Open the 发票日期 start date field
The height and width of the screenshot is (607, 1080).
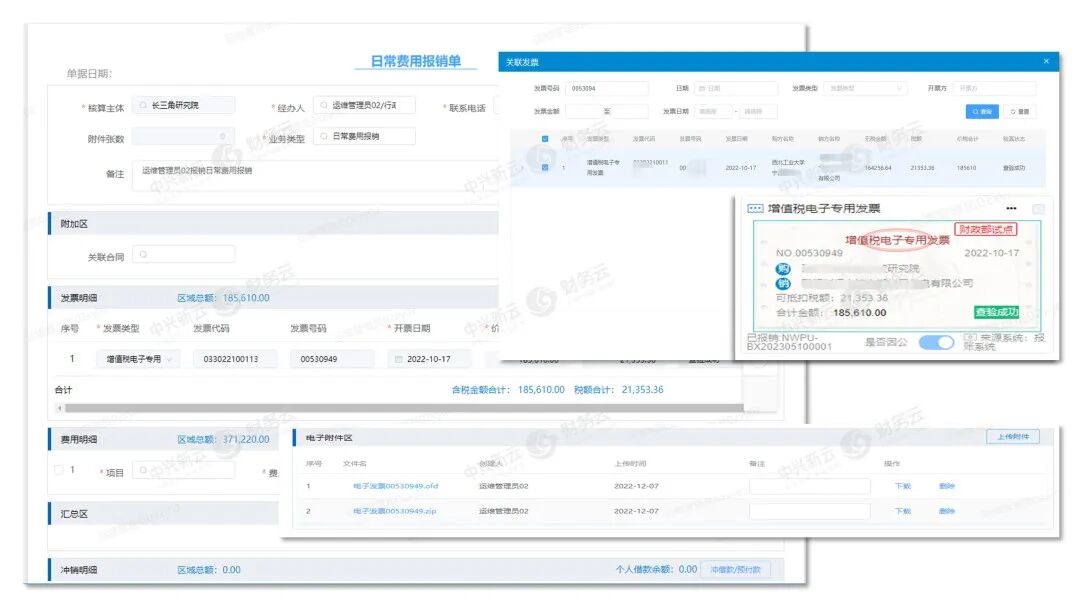point(712,111)
